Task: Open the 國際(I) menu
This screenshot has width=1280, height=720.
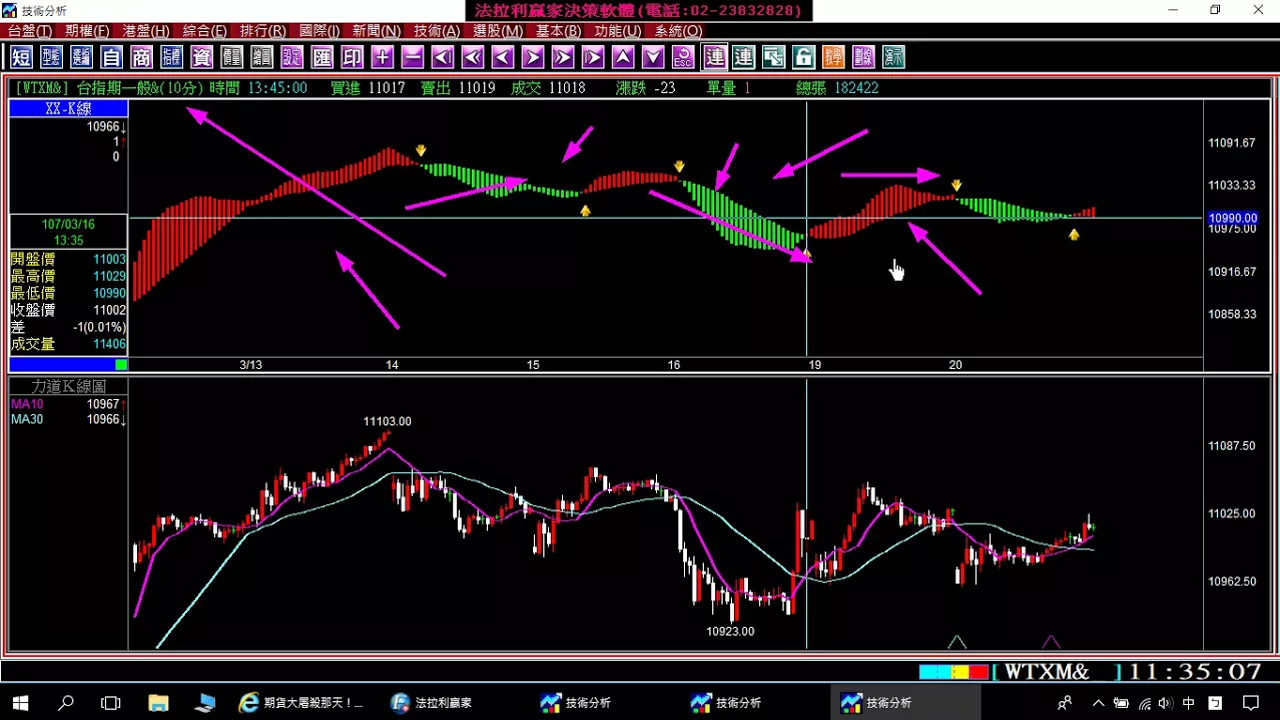Action: coord(320,31)
